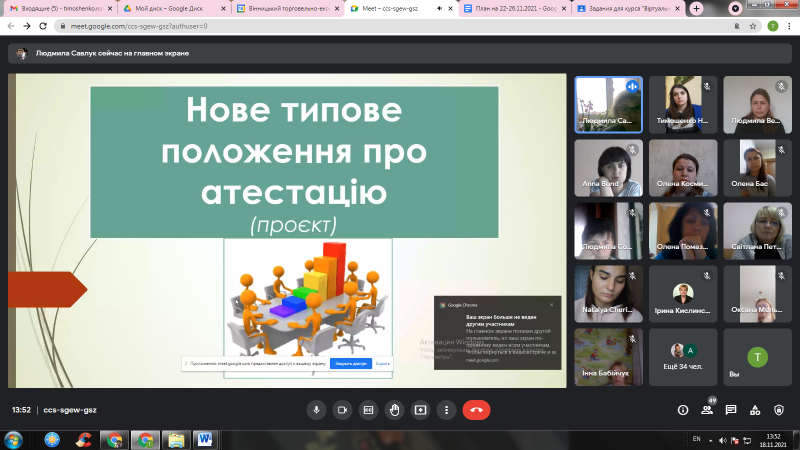Open the present screen button
Viewport: 800px width, 450px height.
(420, 410)
